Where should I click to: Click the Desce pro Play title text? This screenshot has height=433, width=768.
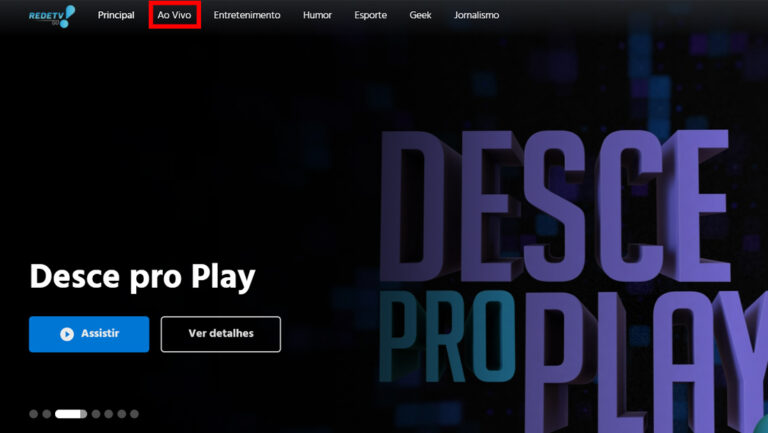click(x=143, y=277)
